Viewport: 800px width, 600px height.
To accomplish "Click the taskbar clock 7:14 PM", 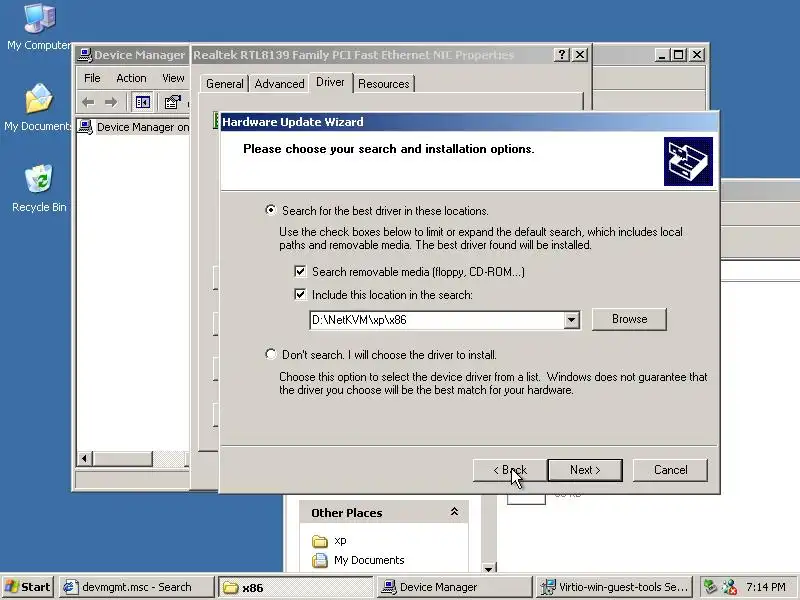I will 766,587.
